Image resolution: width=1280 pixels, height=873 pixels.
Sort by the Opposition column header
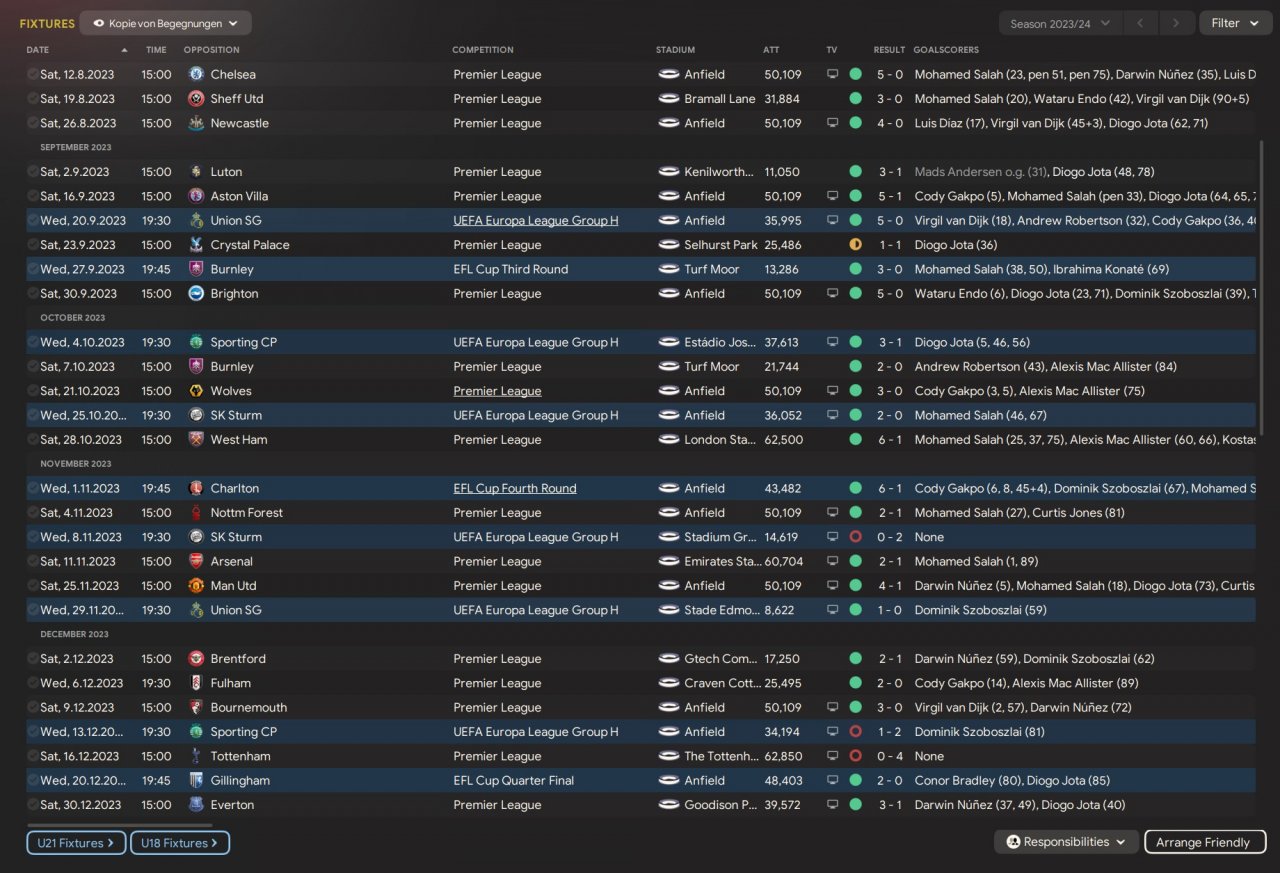coord(211,50)
